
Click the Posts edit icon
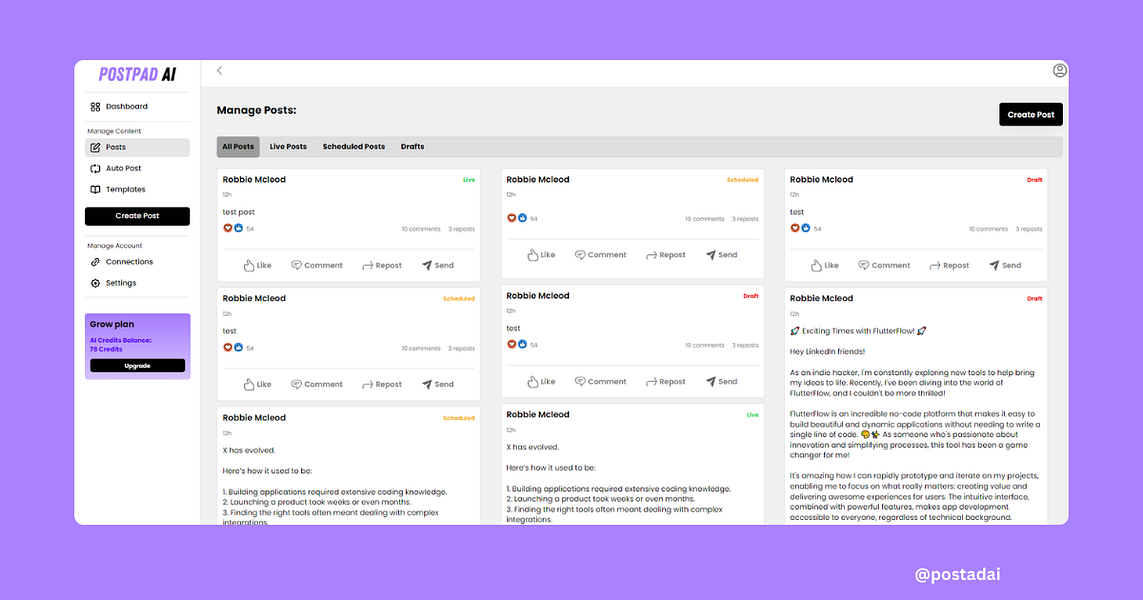pos(95,147)
